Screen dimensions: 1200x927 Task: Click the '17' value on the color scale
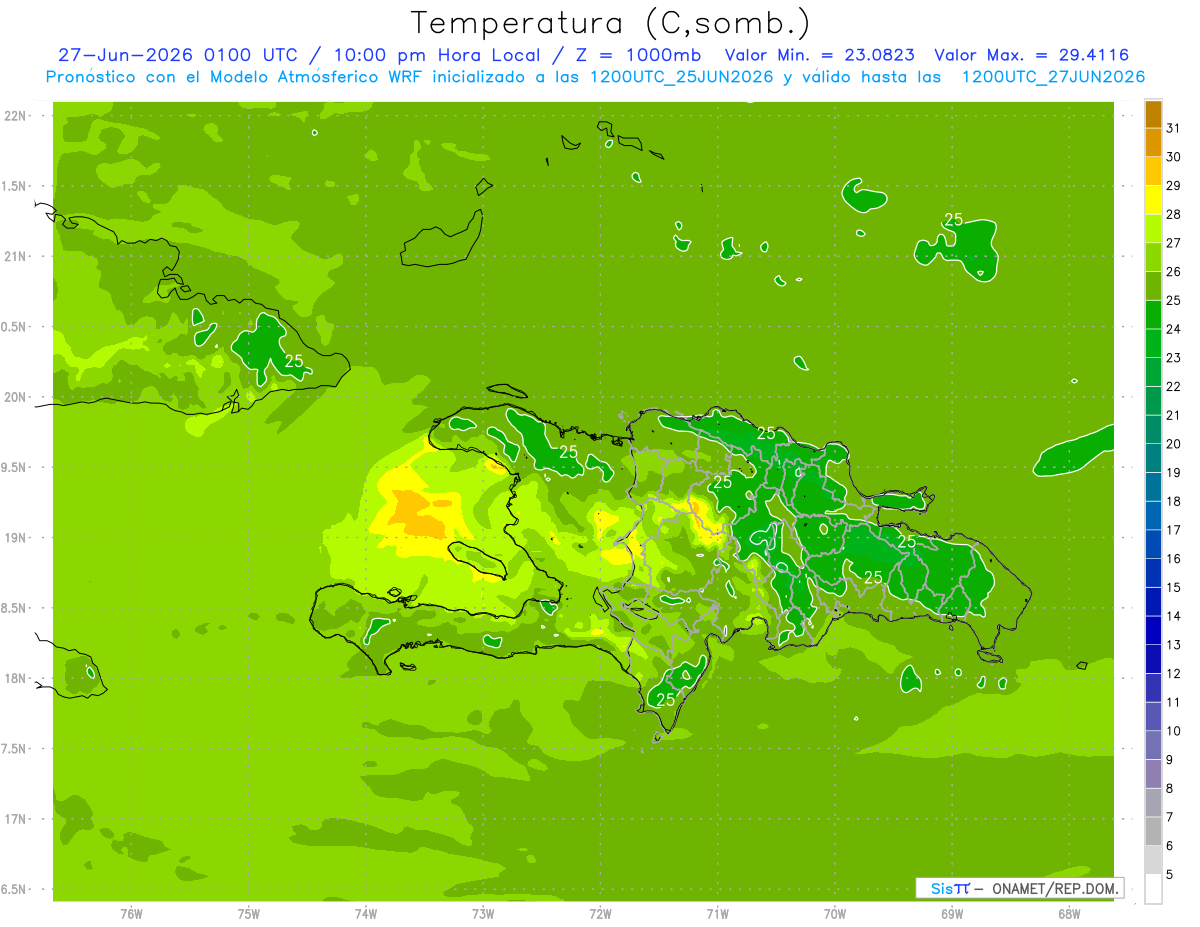(1174, 530)
